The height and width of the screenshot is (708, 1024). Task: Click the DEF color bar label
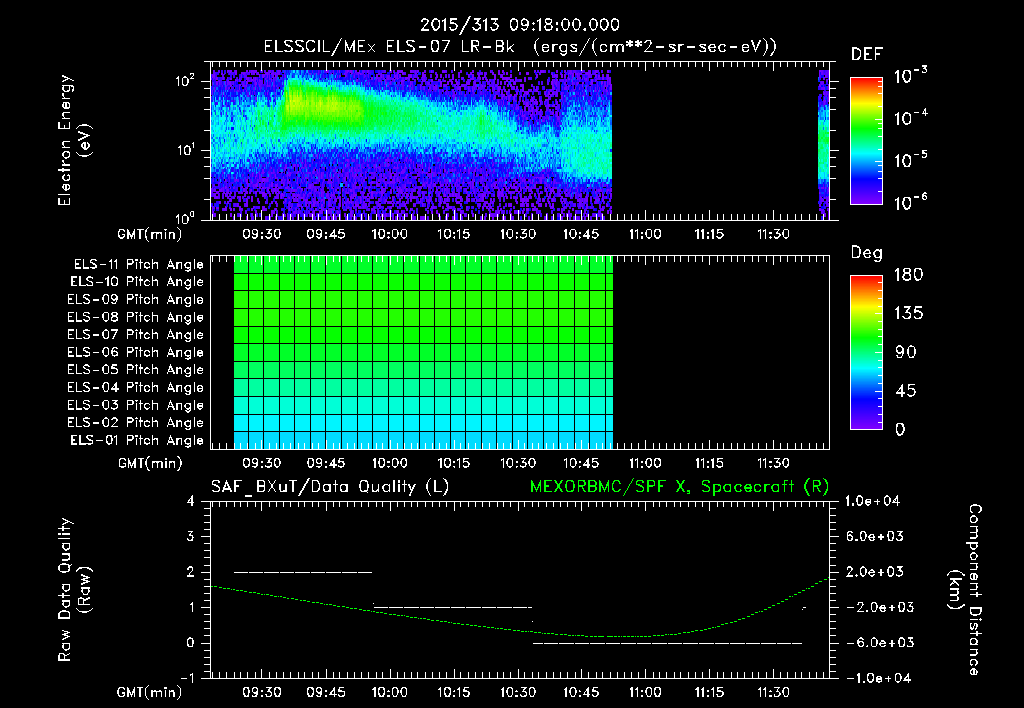[x=867, y=54]
